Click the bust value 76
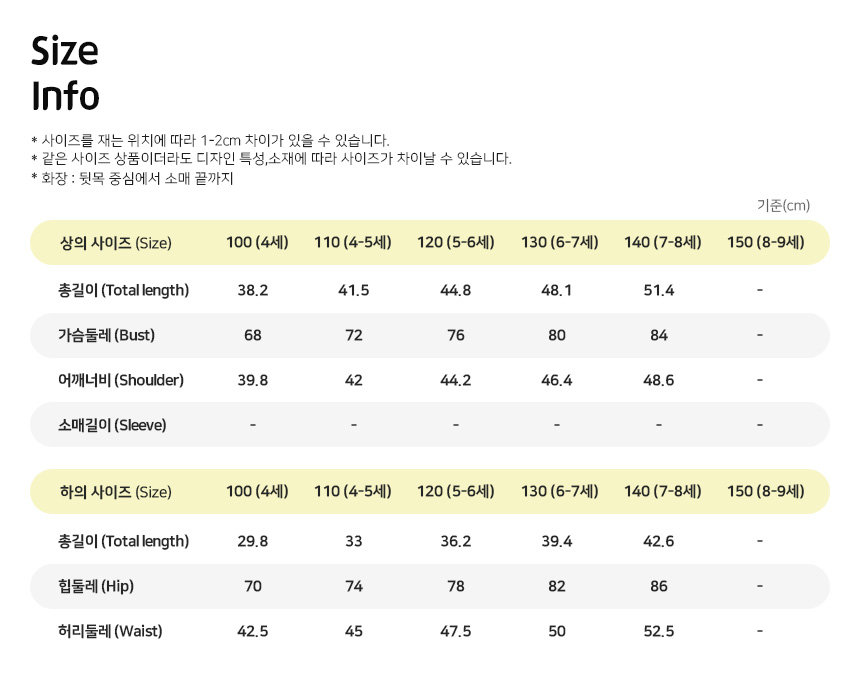 (x=456, y=336)
